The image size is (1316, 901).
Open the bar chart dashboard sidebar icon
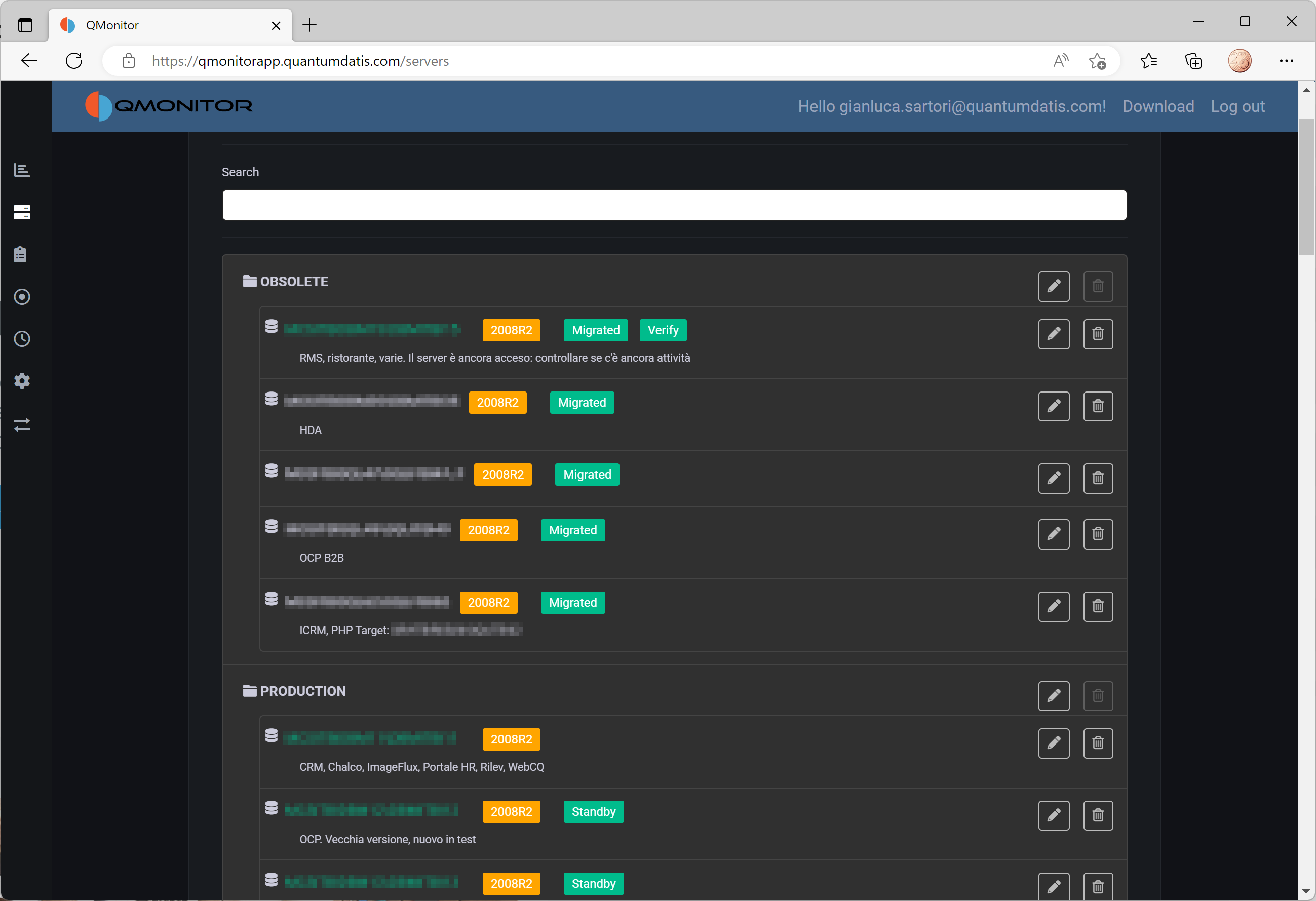(x=21, y=171)
